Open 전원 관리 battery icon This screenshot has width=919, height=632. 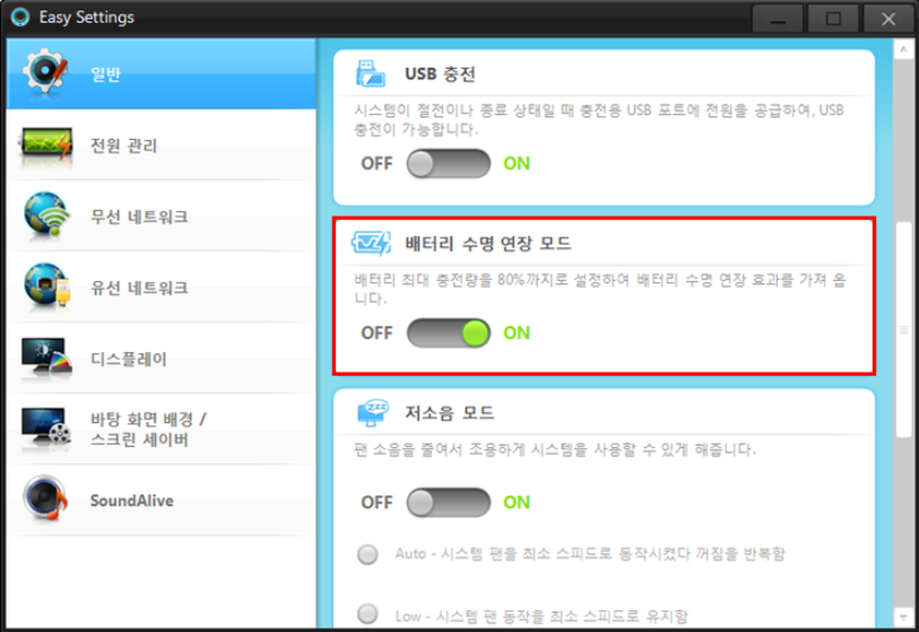[47, 145]
